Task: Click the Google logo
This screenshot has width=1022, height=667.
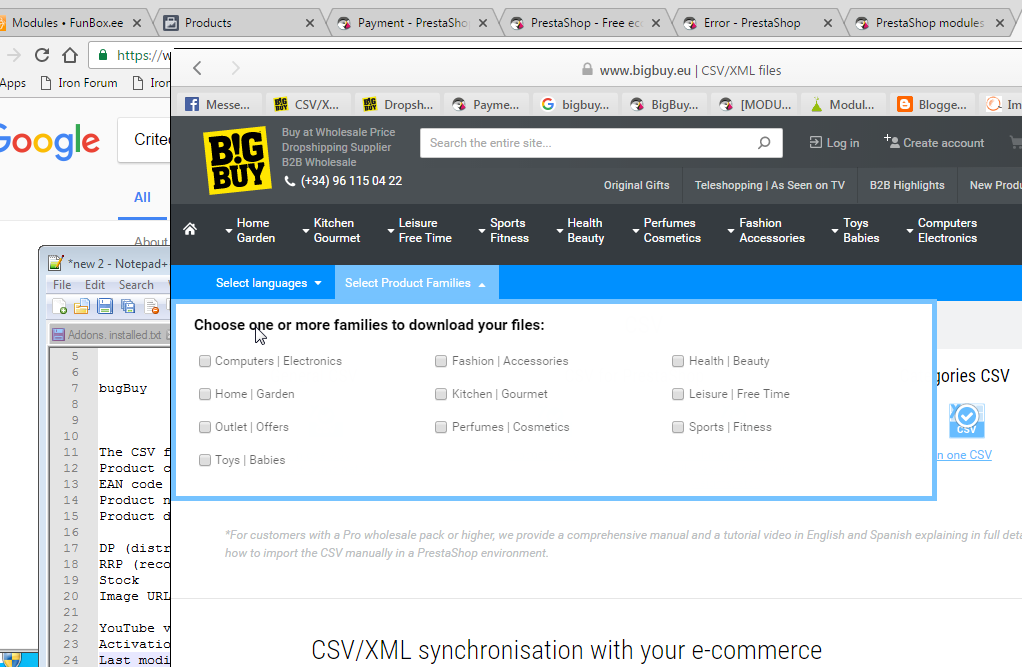Action: pos(49,141)
